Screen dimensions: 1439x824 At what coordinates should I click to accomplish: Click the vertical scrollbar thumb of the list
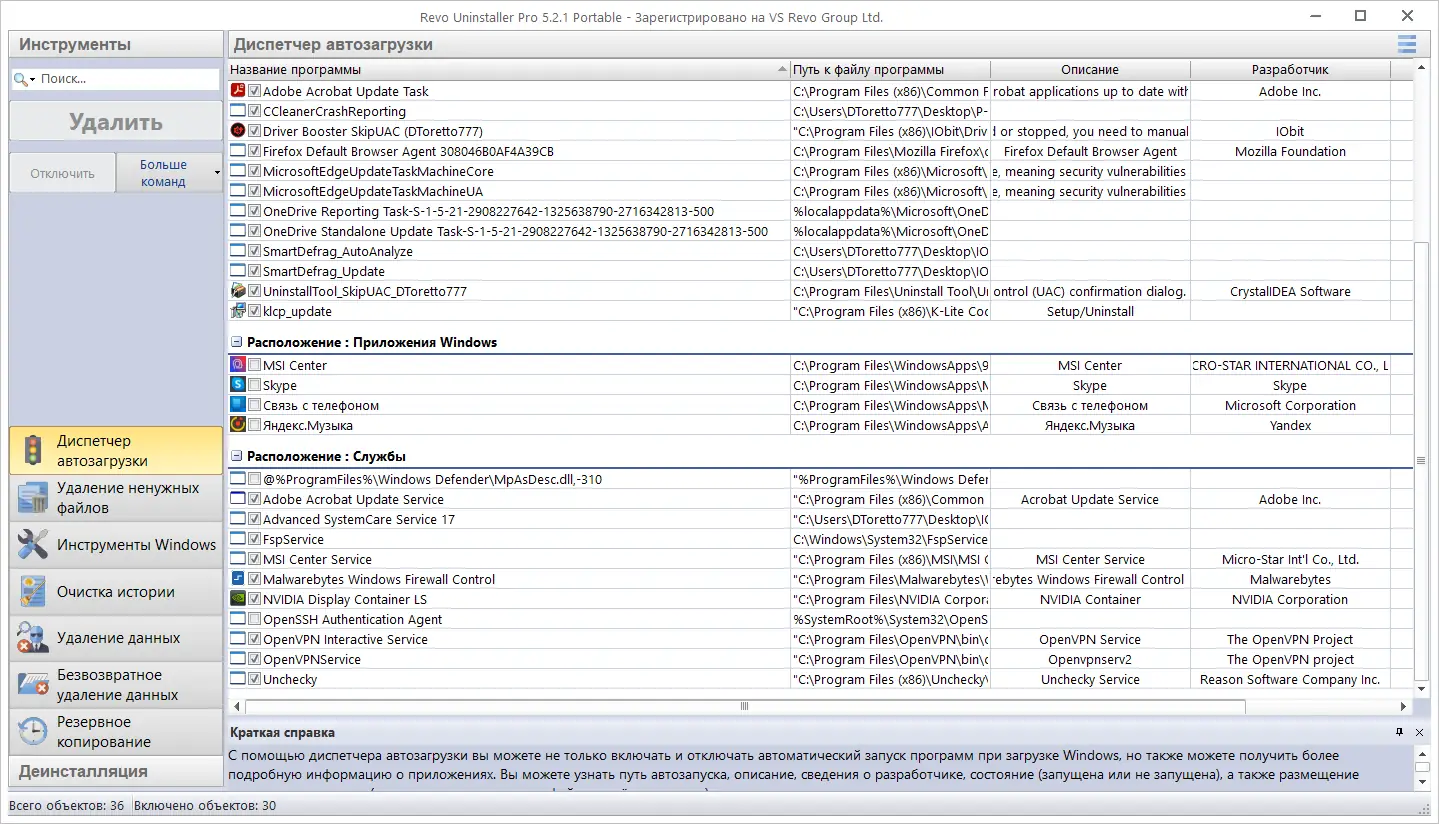[1421, 460]
